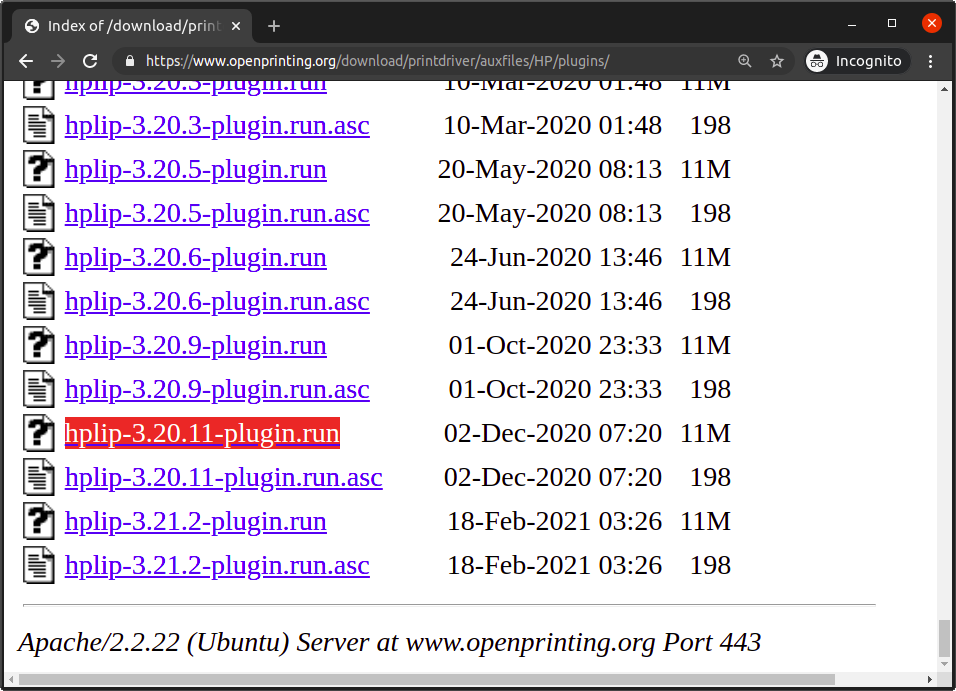
Task: Click the unknown file icon for hplip-3.20.9-plugin.run
Action: point(38,345)
